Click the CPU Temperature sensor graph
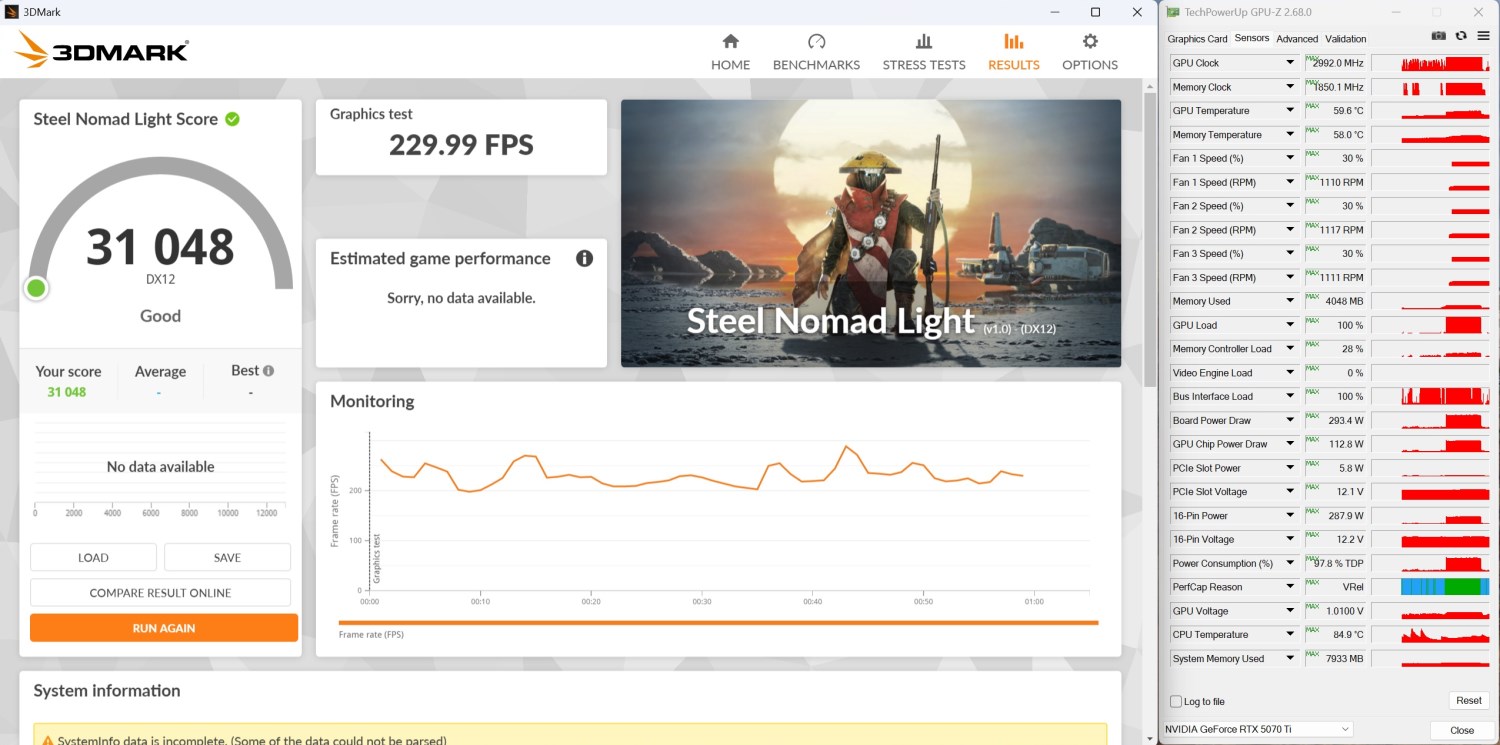The image size is (1500, 745). [1431, 635]
